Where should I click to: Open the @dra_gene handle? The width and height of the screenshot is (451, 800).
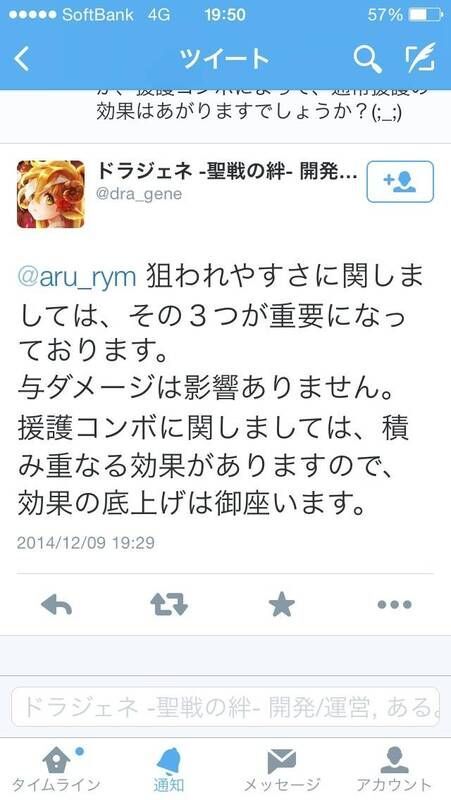pos(139,194)
